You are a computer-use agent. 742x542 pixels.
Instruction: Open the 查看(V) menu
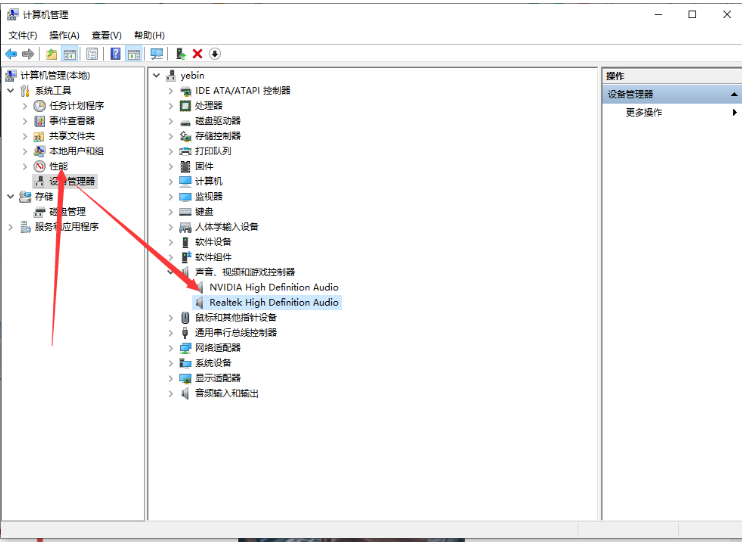pos(106,35)
